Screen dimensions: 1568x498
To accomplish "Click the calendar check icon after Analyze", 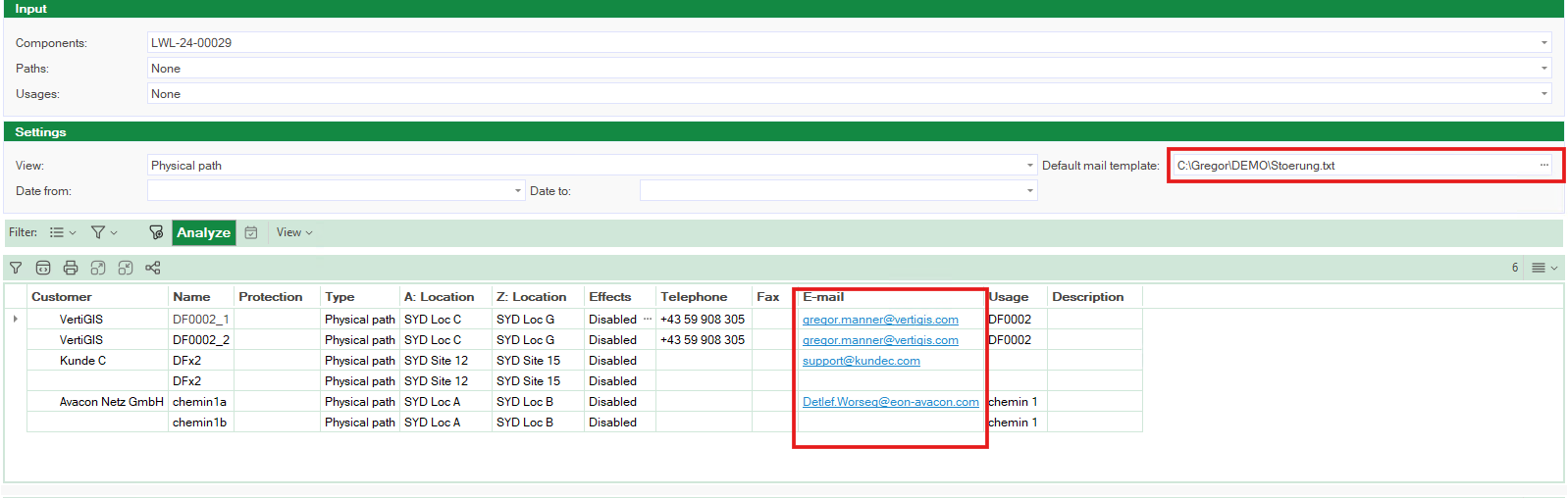I will [x=251, y=232].
